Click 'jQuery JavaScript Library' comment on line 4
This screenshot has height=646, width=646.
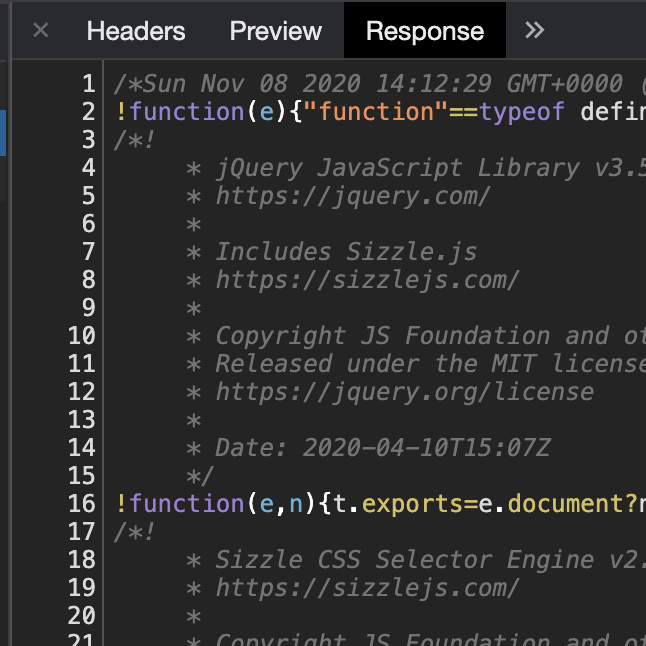pos(398,168)
